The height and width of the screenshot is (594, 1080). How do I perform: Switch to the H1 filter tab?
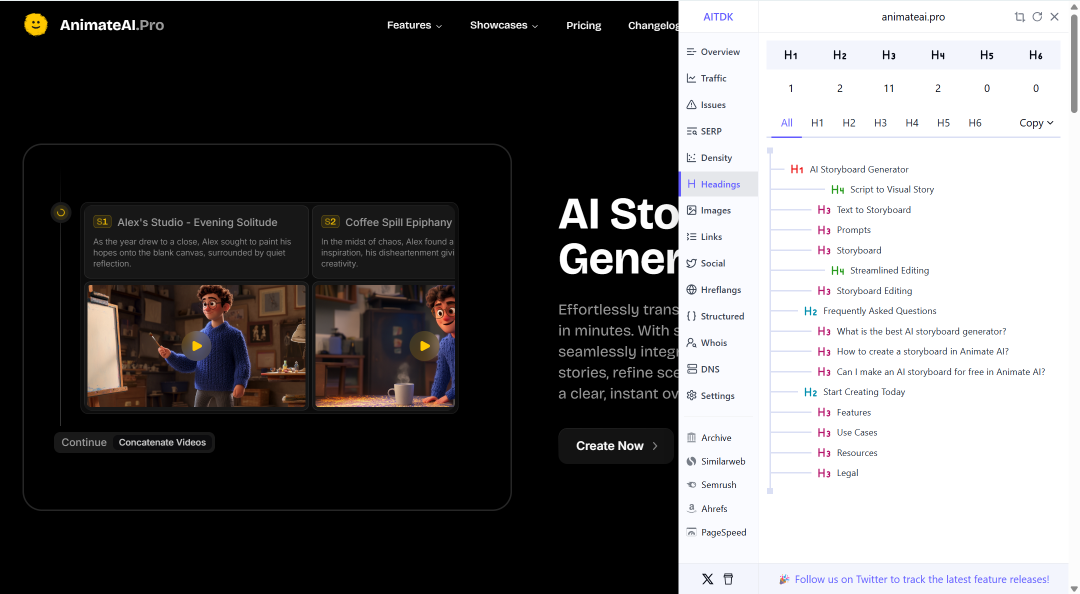817,123
